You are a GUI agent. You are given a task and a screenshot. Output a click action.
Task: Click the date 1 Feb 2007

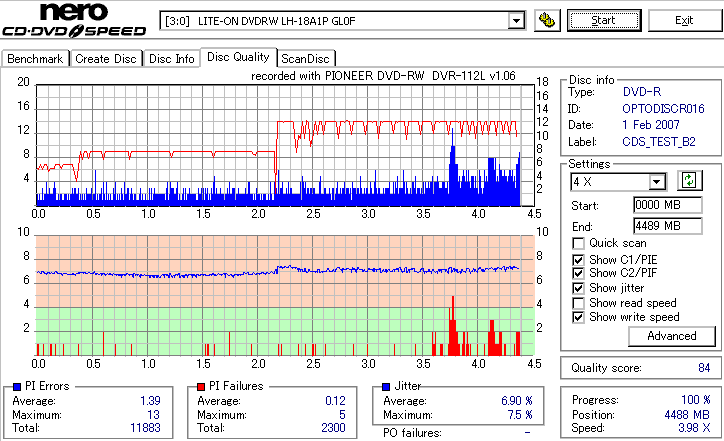tap(651, 125)
